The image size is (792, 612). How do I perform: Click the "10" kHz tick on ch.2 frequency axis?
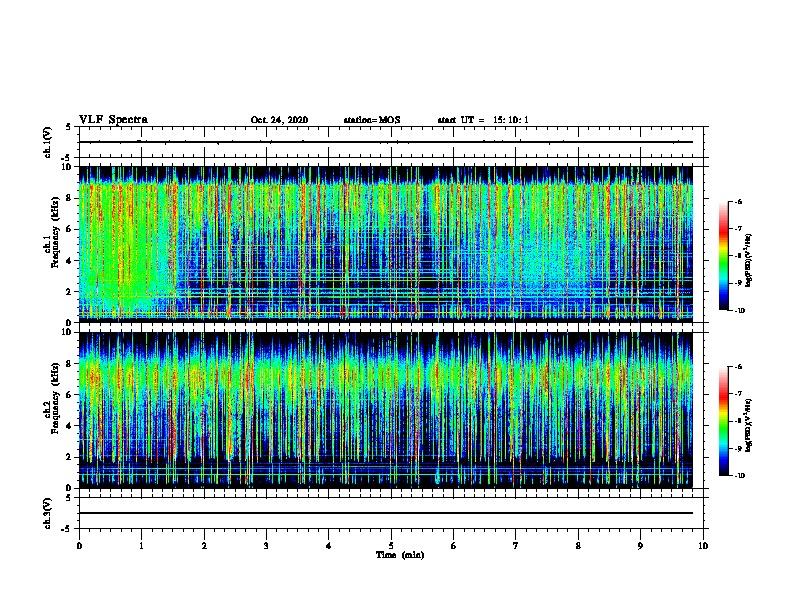67,332
